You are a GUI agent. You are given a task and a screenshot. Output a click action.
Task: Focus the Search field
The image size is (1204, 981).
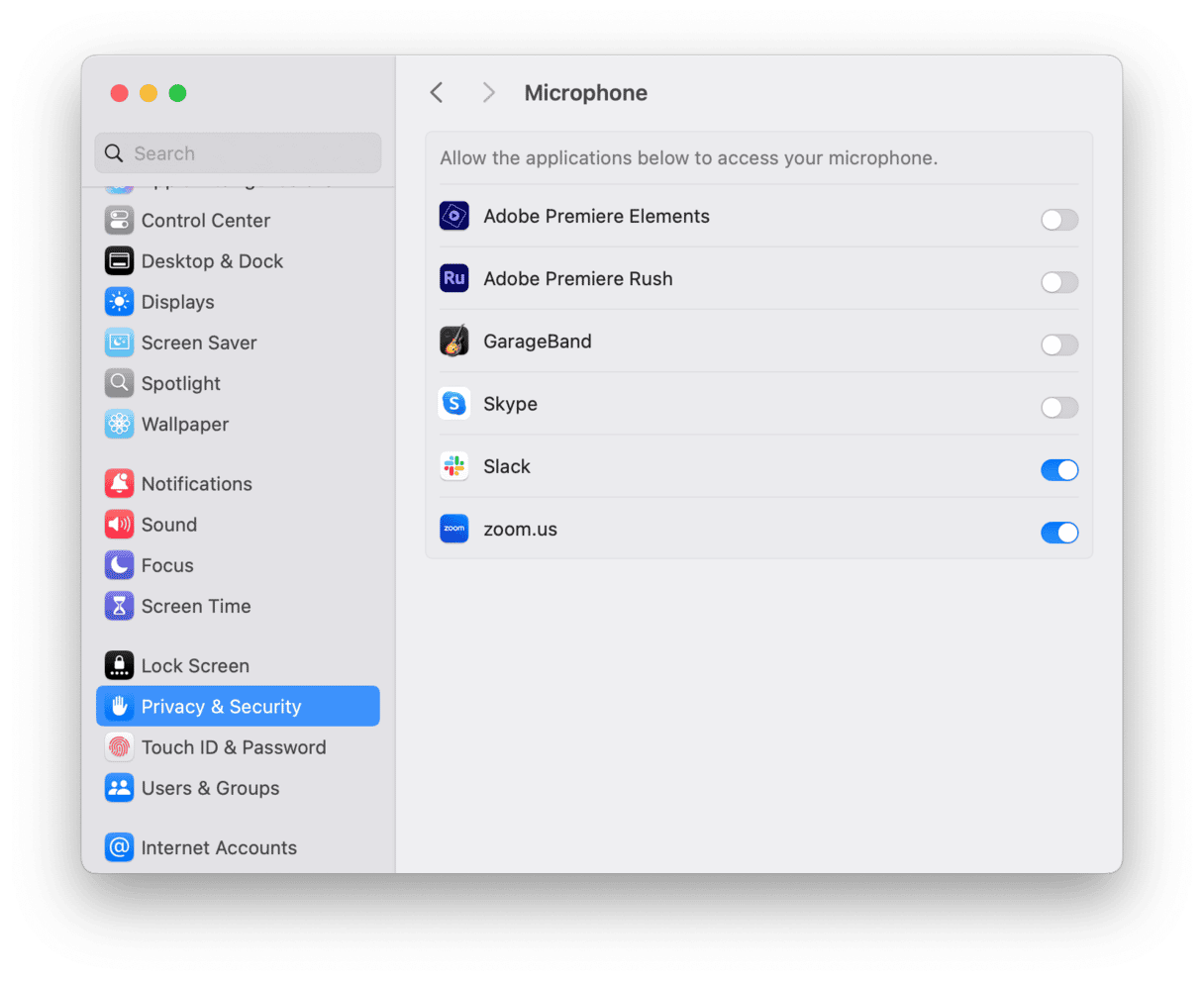[x=238, y=153]
